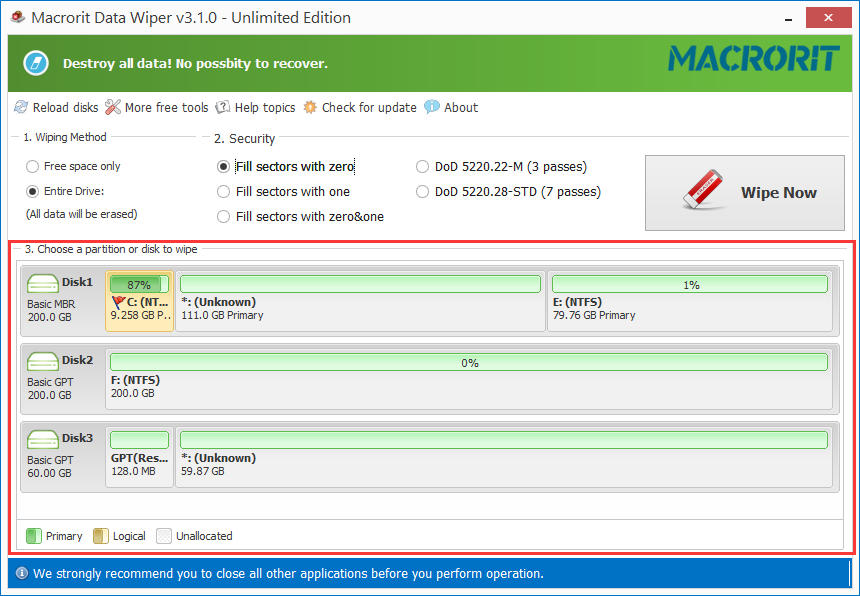Click the blue eraser logo in banner
The height and width of the screenshot is (596, 860).
(36, 63)
